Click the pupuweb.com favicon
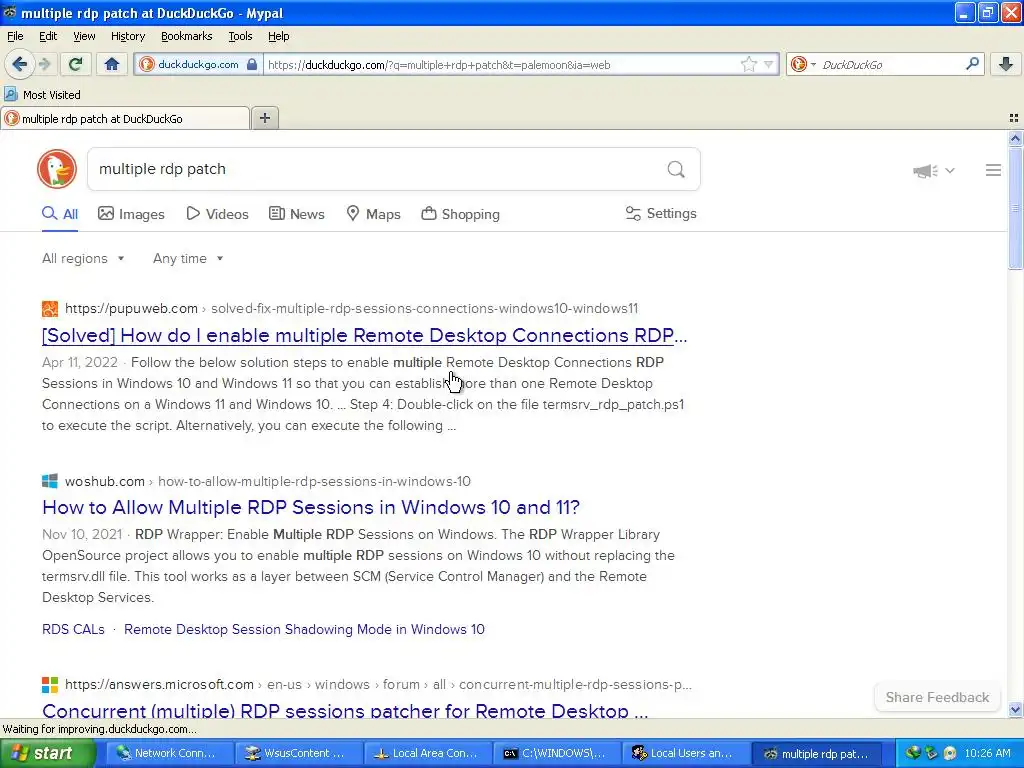The image size is (1024, 768). pyautogui.click(x=50, y=308)
